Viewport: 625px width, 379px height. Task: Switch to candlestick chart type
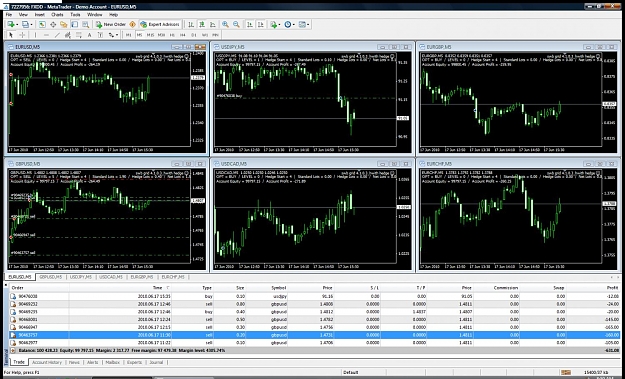[202, 24]
